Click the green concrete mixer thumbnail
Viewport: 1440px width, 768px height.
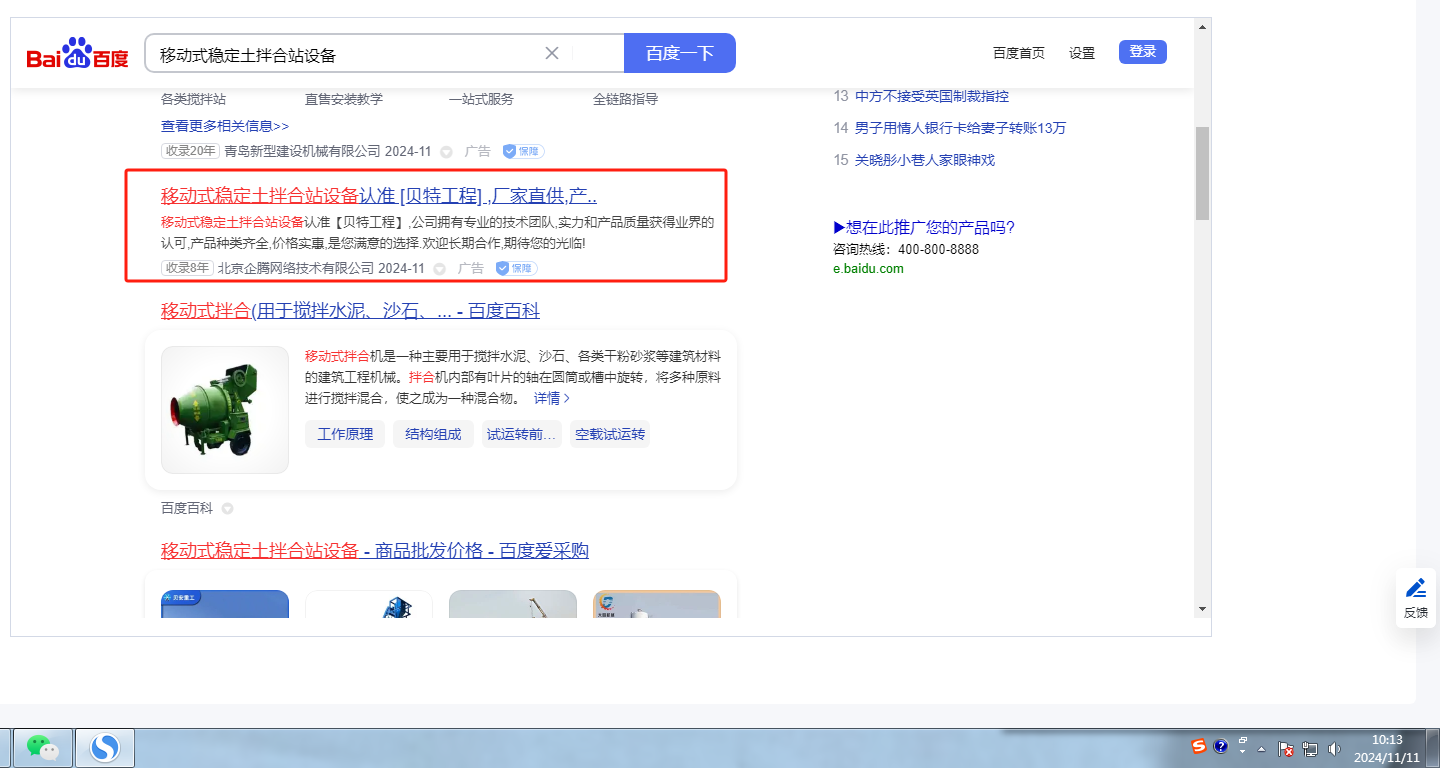pyautogui.click(x=225, y=410)
